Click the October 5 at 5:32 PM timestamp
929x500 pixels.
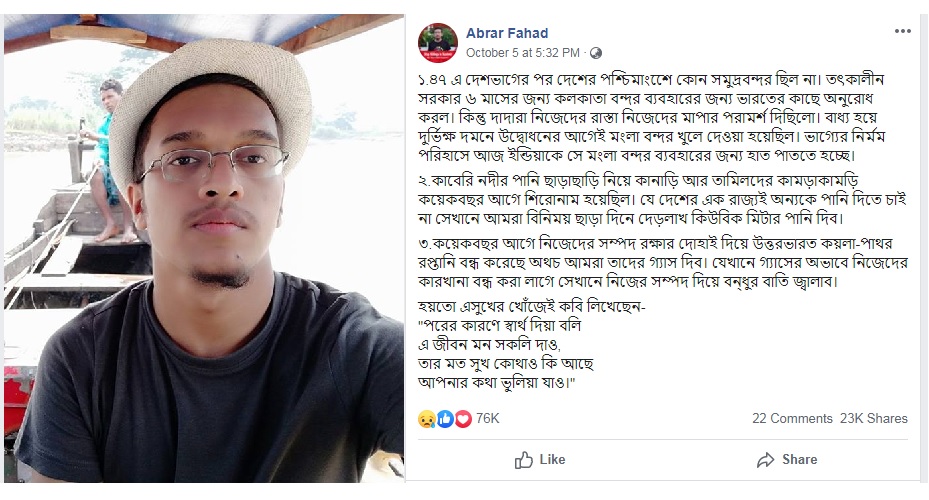click(523, 53)
